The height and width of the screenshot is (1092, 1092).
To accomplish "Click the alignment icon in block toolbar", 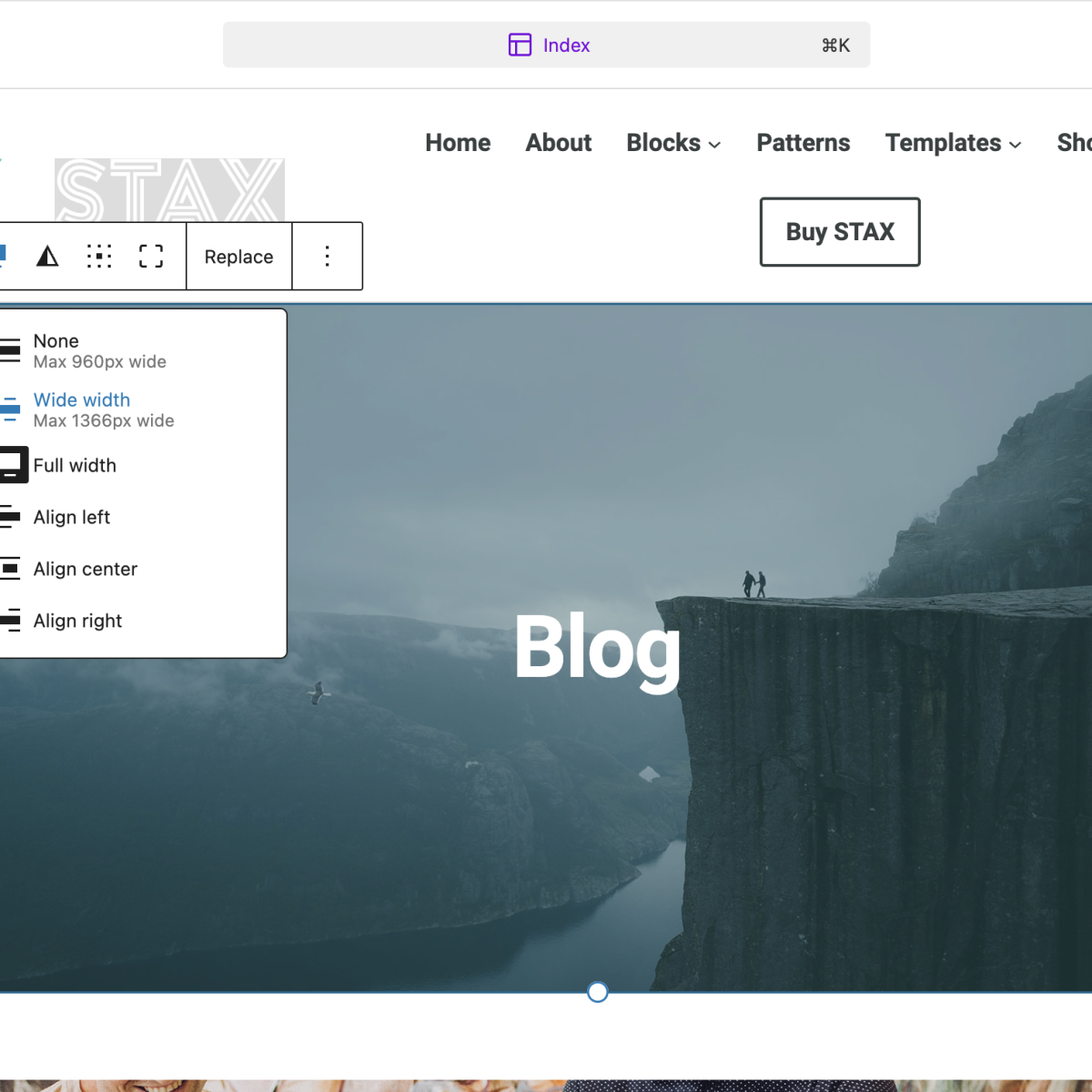I will [x=3, y=257].
